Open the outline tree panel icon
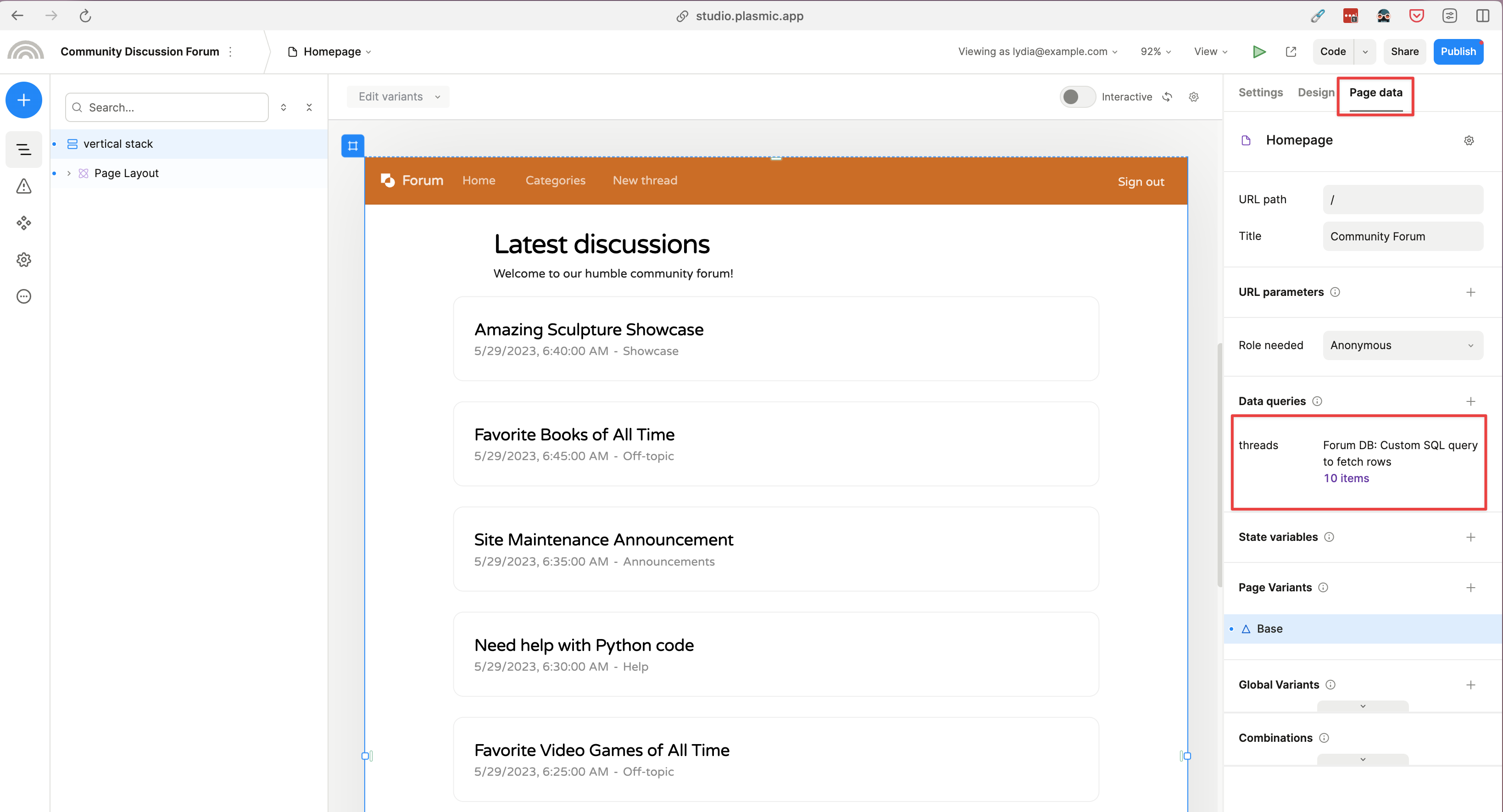The width and height of the screenshot is (1503, 812). tap(23, 150)
